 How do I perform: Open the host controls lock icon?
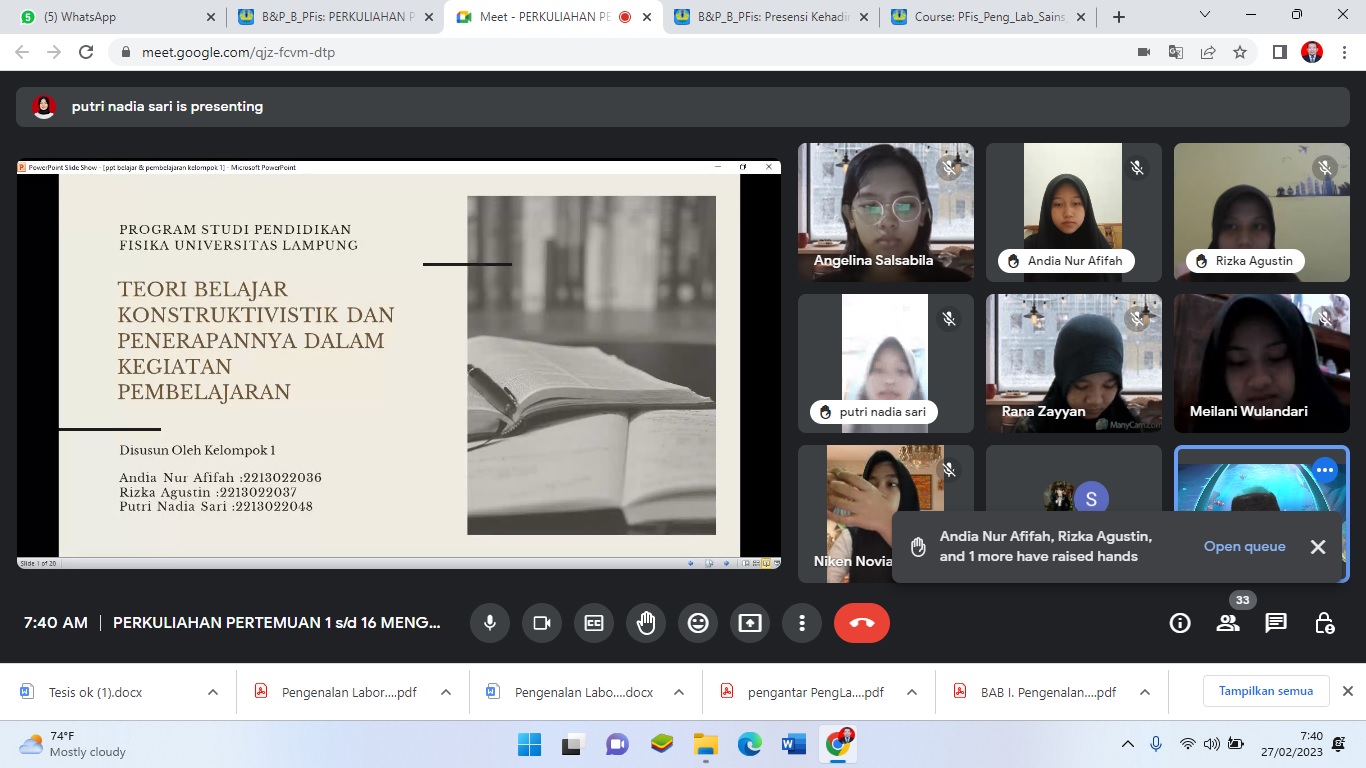click(x=1324, y=623)
